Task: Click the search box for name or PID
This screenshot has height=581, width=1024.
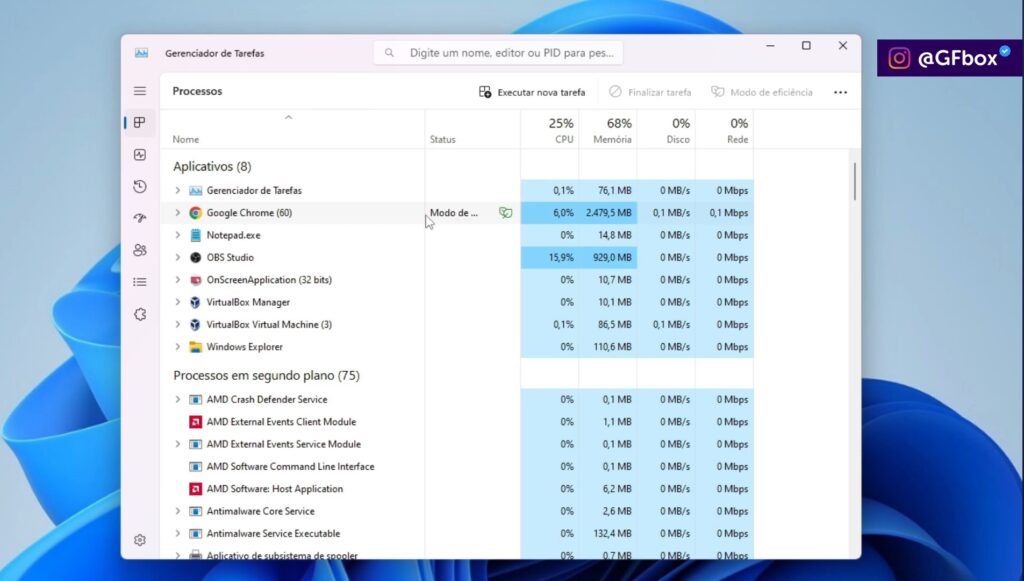Action: click(498, 53)
